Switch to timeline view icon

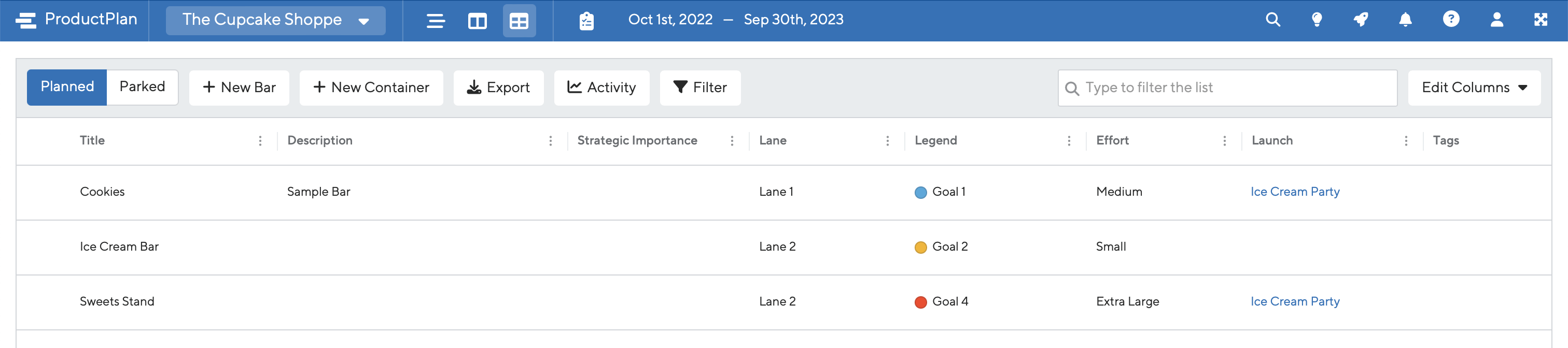pyautogui.click(x=435, y=21)
